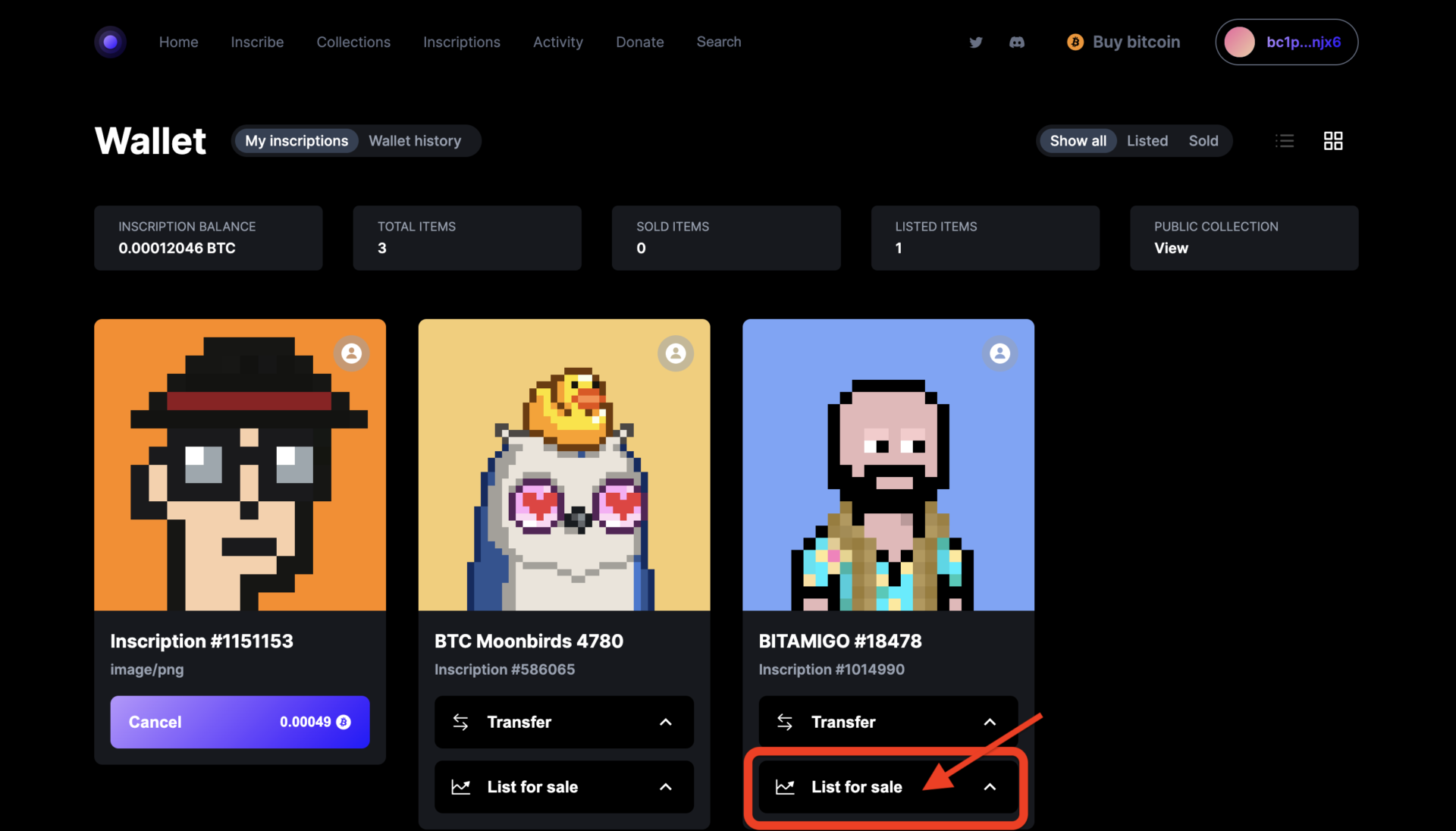The image size is (1456, 831).
Task: Open BTC Moonbirds 4780 owl image
Action: click(564, 465)
